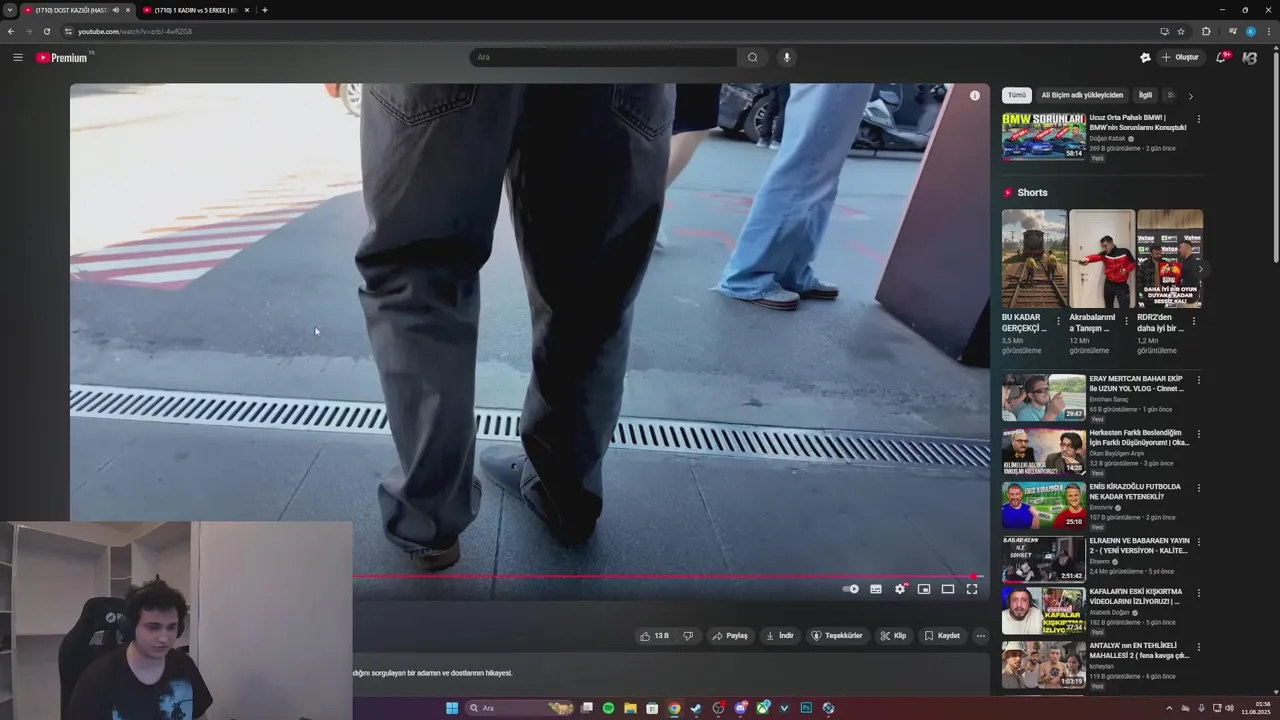Select the İlgili filter chip
Screen dimensions: 1280x720
pyautogui.click(x=1145, y=95)
